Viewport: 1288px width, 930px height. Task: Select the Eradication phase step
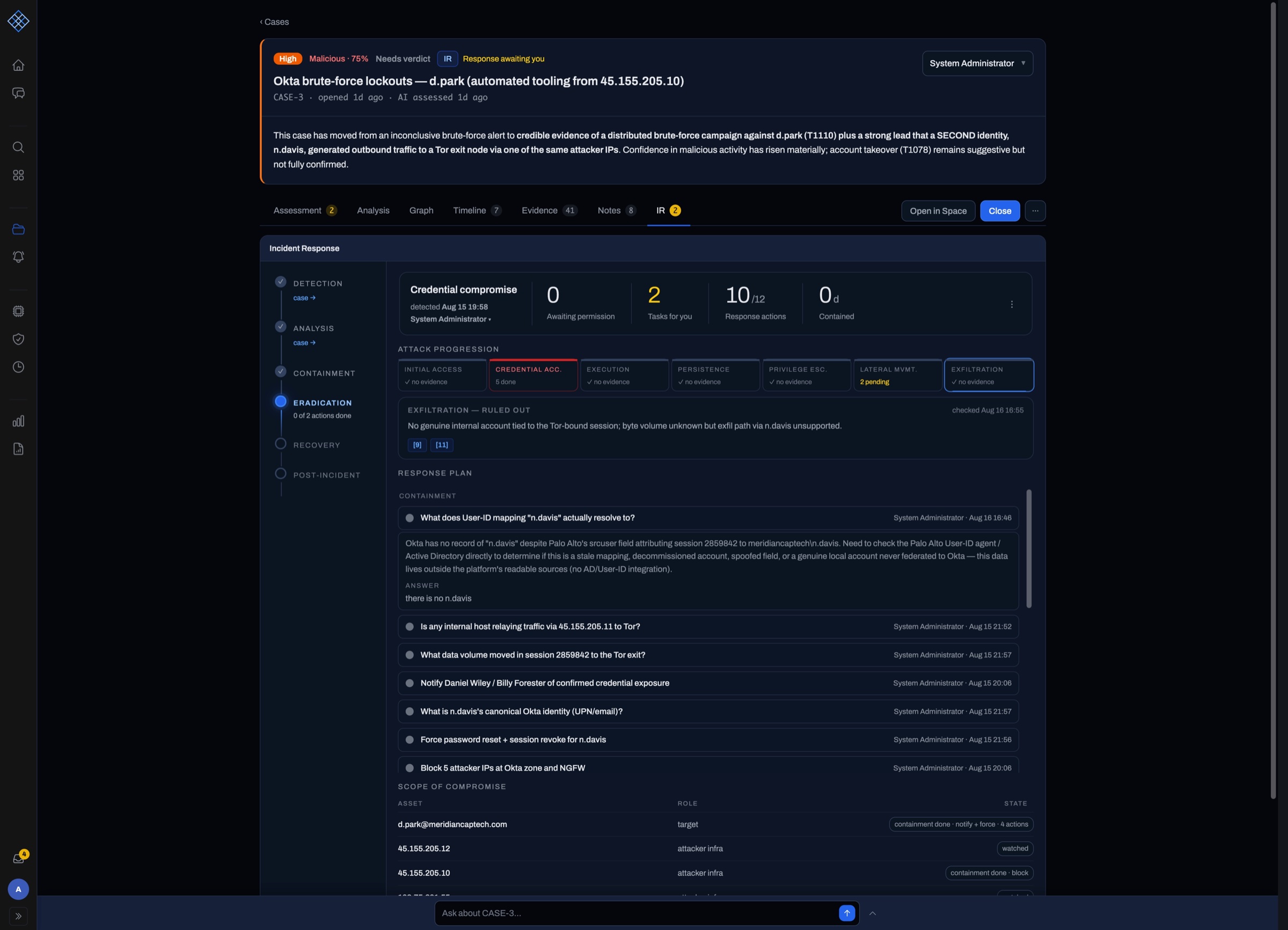323,402
